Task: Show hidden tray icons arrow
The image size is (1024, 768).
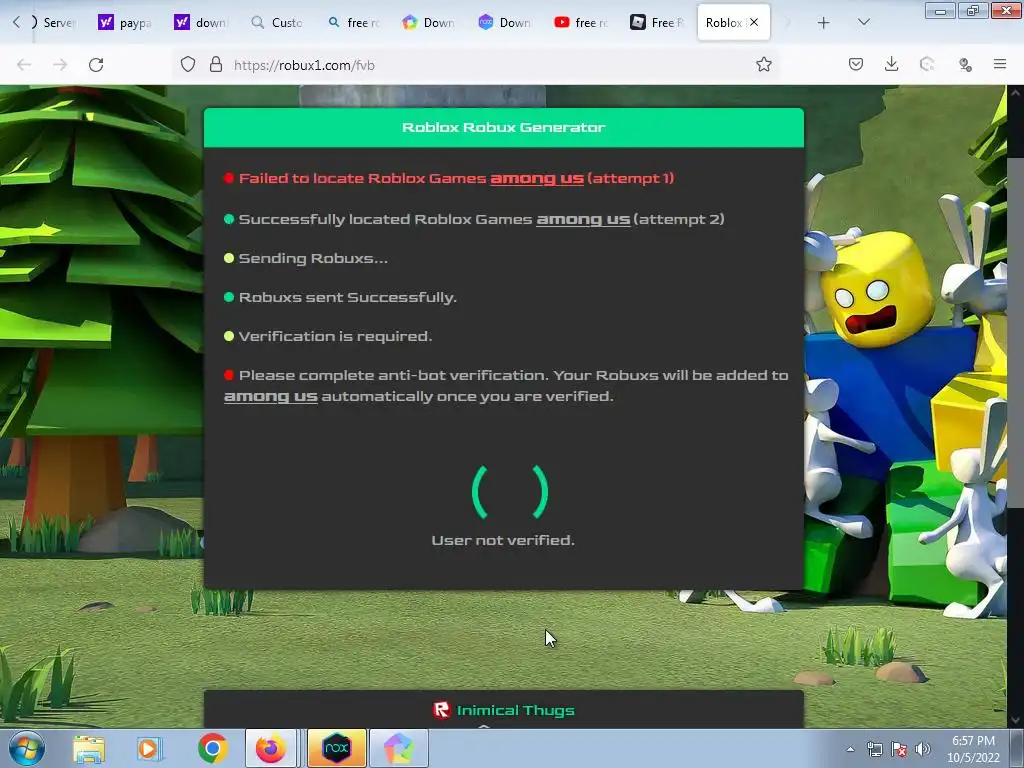Action: click(x=850, y=750)
